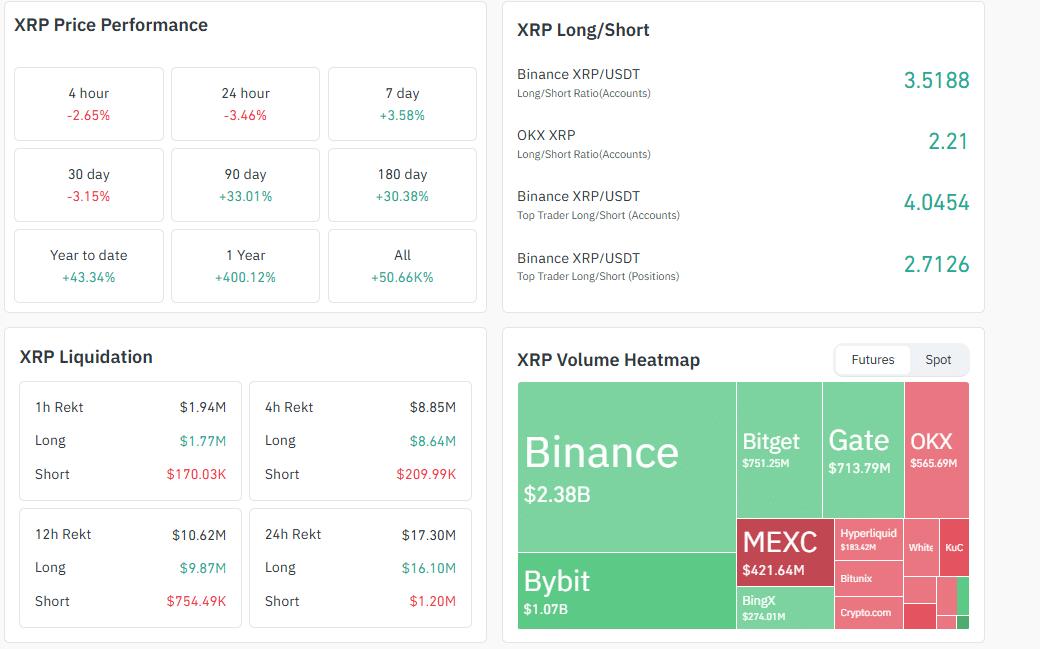The height and width of the screenshot is (649, 1040).
Task: Click the OKX XRP long/short ratio row
Action: point(742,143)
